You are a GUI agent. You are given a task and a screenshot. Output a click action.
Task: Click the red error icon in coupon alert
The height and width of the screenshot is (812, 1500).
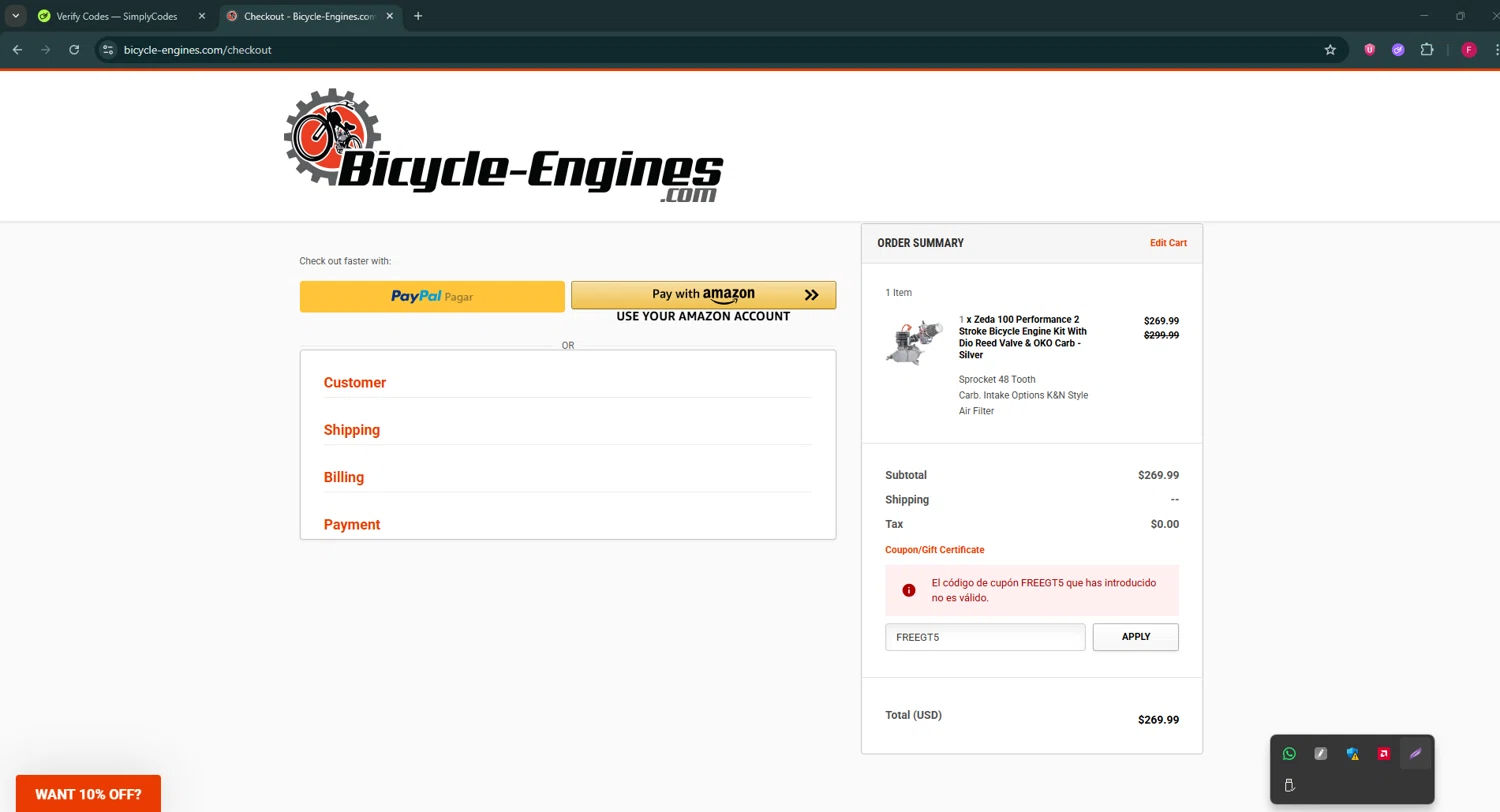(909, 590)
